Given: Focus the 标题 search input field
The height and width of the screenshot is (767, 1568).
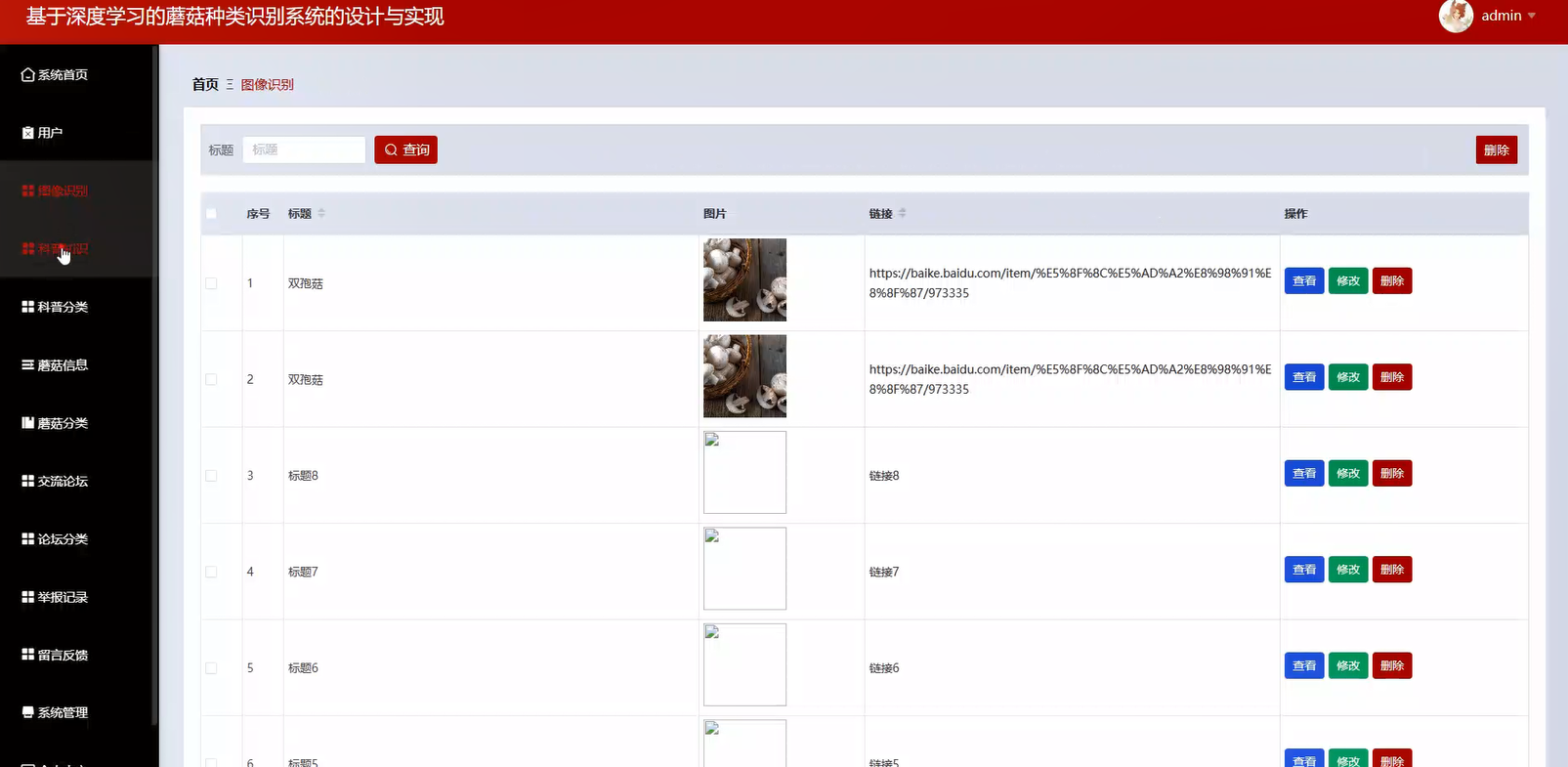Looking at the screenshot, I should click(304, 149).
